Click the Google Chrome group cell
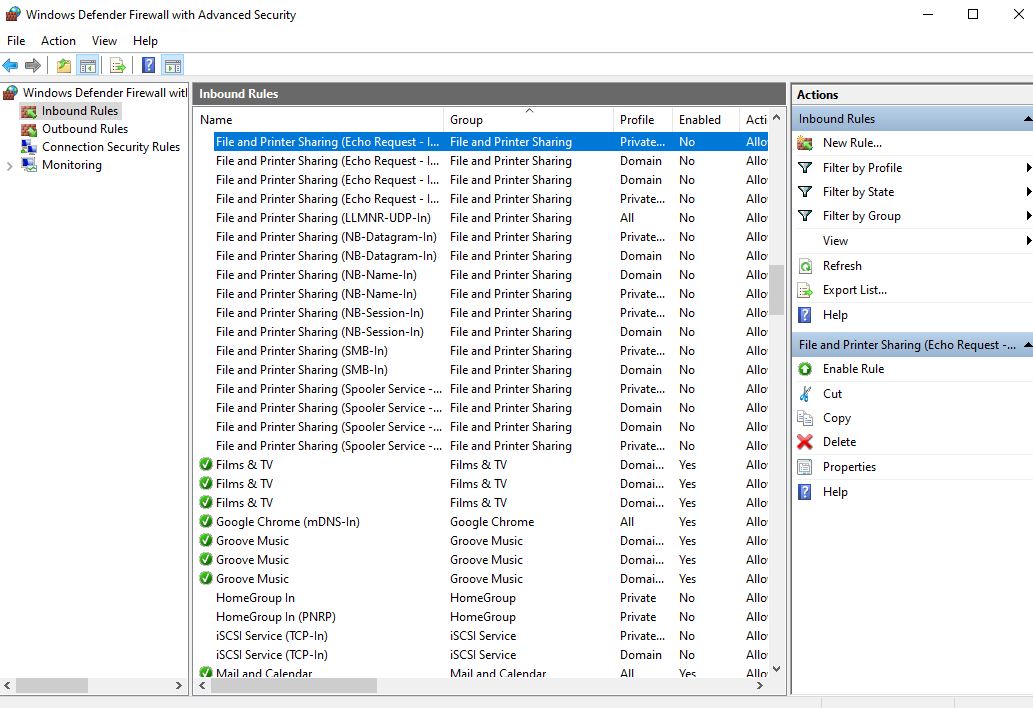This screenshot has width=1033, height=708. point(492,522)
